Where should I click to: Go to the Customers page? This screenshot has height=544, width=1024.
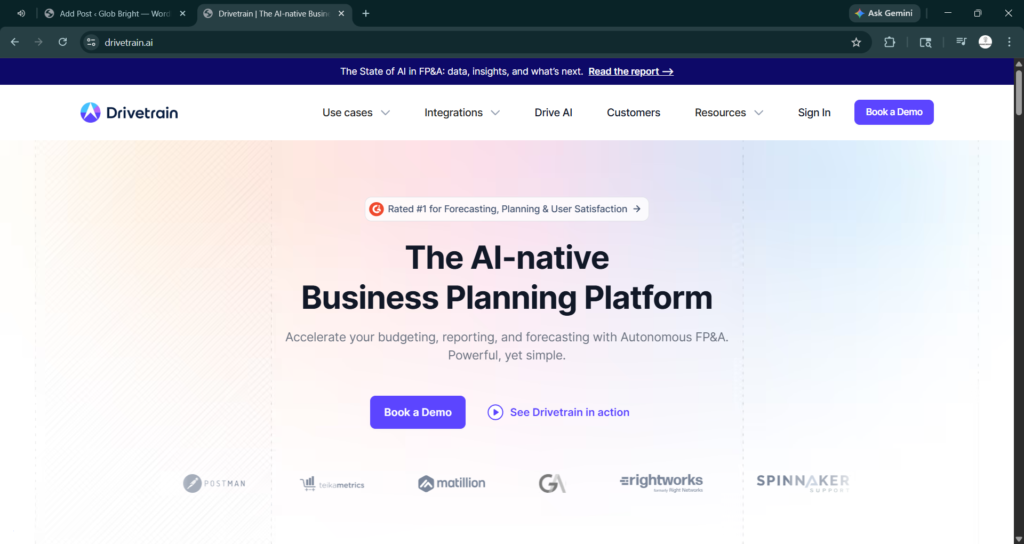[633, 113]
